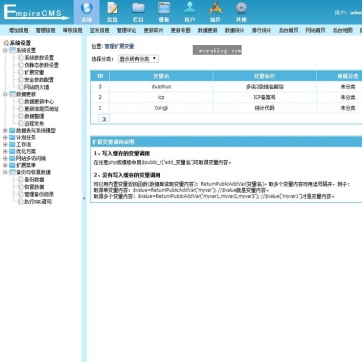This screenshot has width=362, height=362.
Task: Click the tongji variable name cell
Action: 161,108
